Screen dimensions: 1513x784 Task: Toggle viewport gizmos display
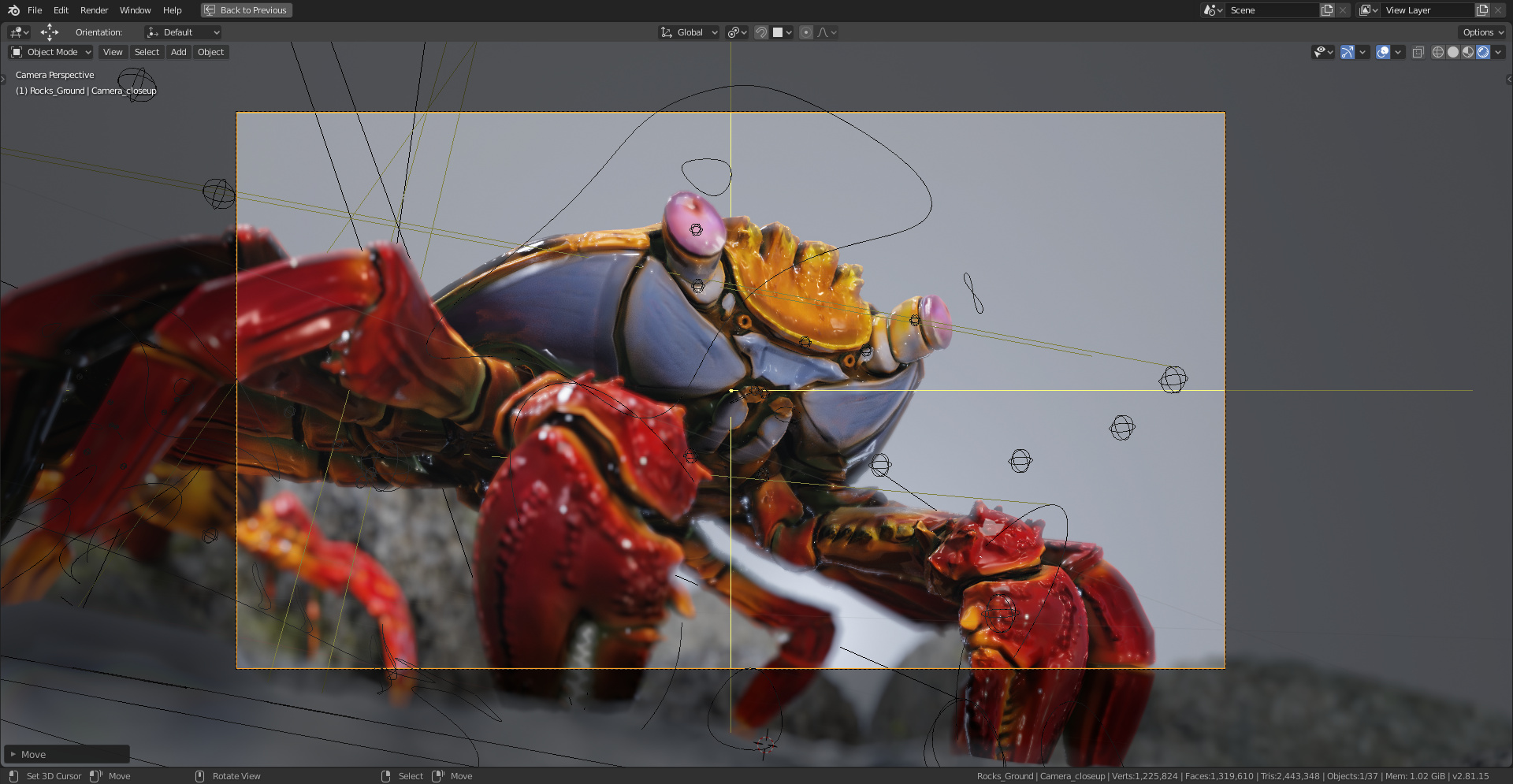point(1348,52)
